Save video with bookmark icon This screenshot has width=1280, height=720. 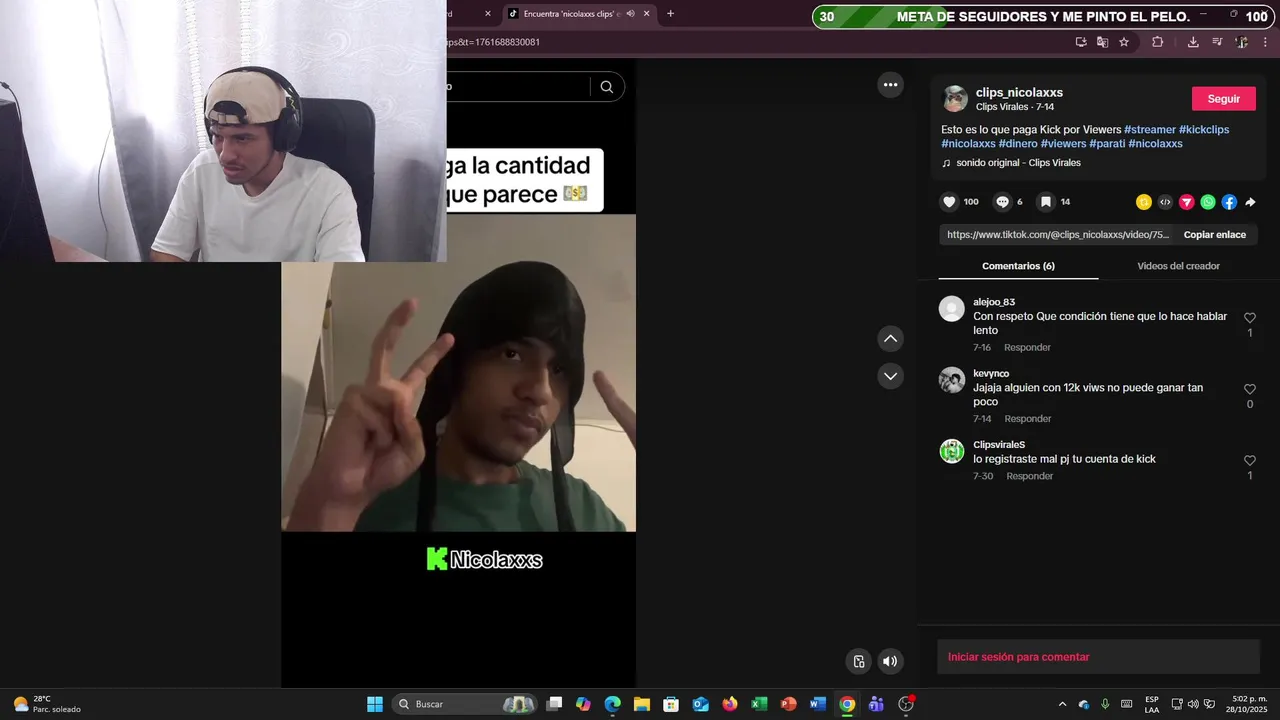pos(1045,202)
